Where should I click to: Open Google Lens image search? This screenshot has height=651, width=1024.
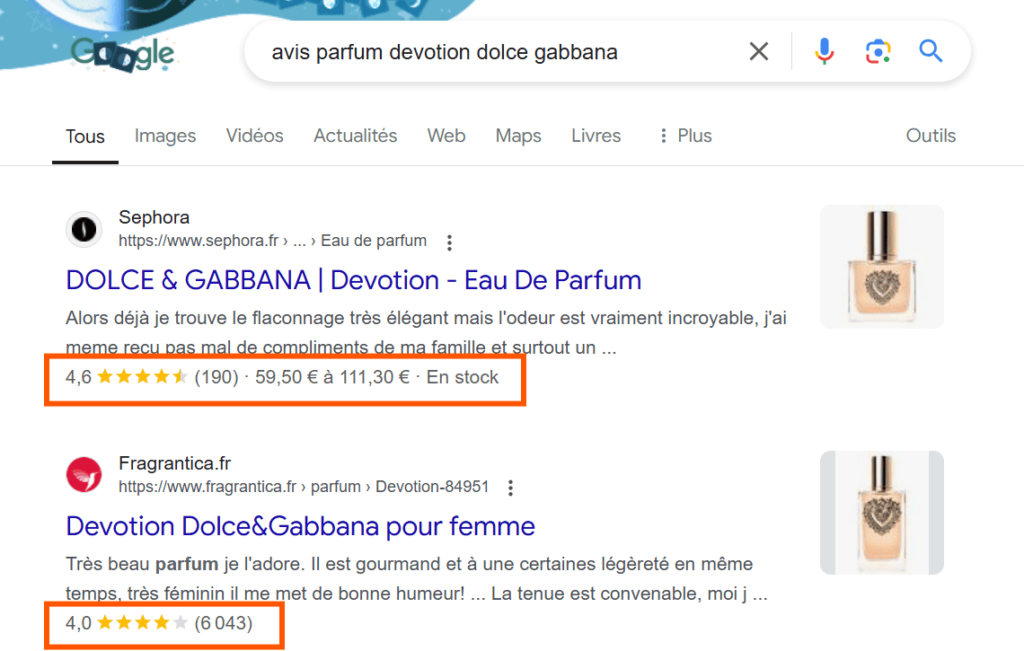click(x=878, y=51)
